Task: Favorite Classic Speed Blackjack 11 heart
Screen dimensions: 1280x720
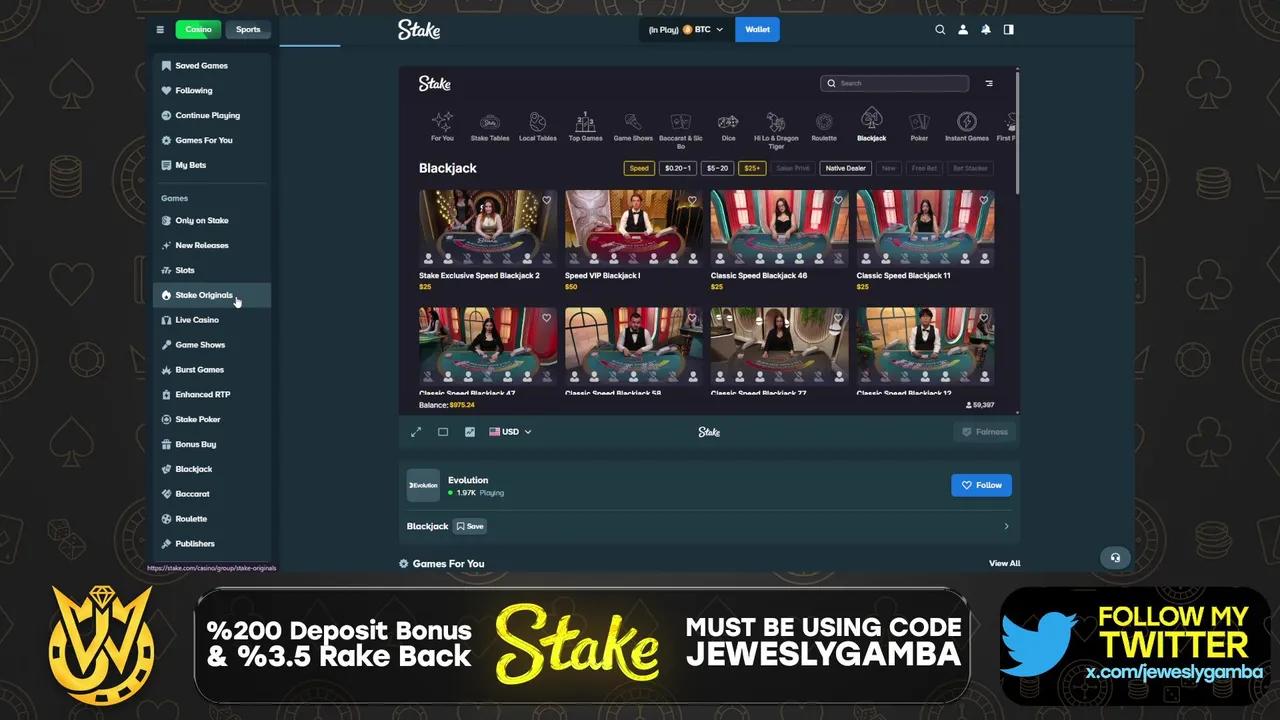Action: 984,200
